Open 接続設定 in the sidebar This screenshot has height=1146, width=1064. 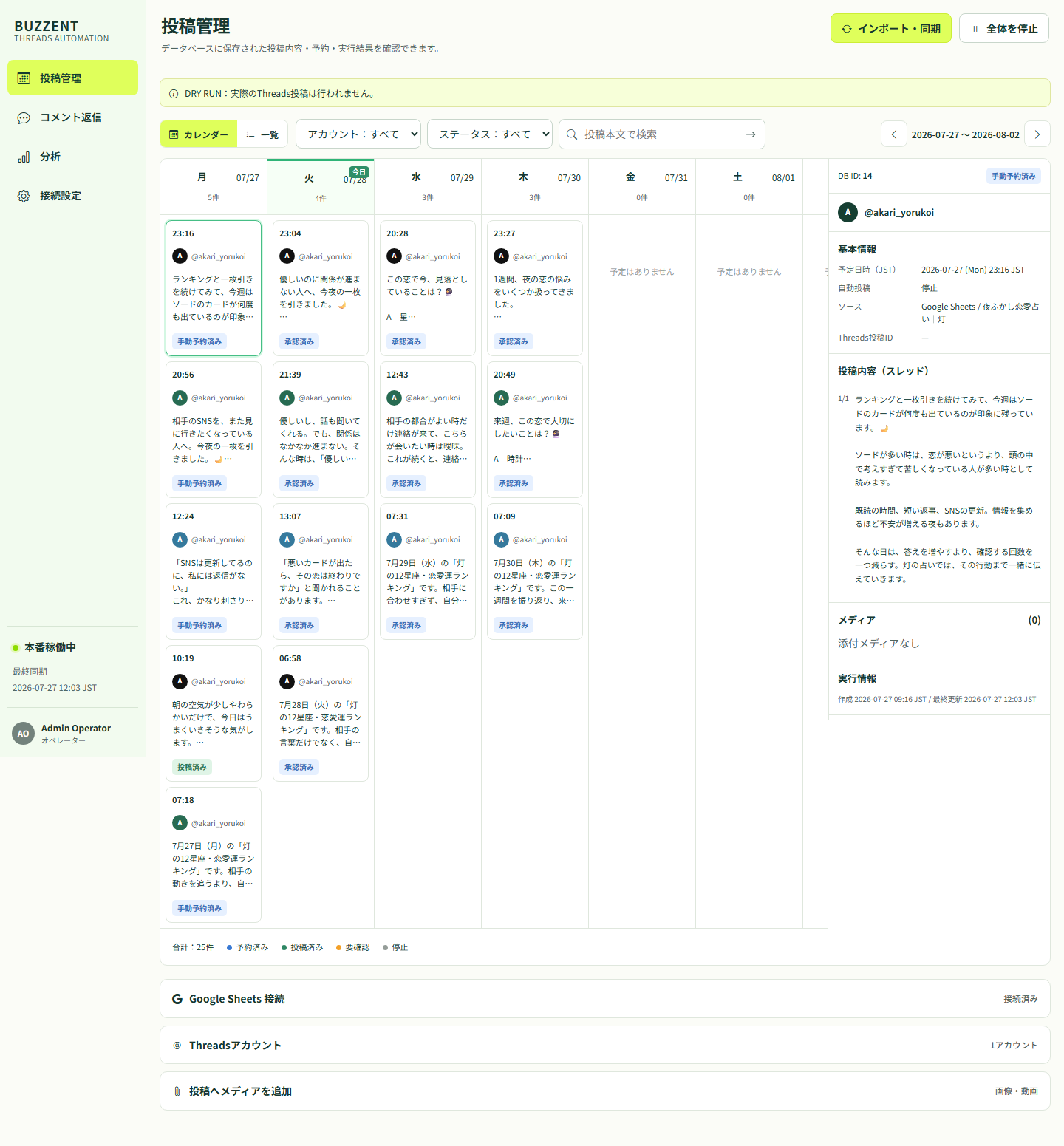(x=72, y=196)
